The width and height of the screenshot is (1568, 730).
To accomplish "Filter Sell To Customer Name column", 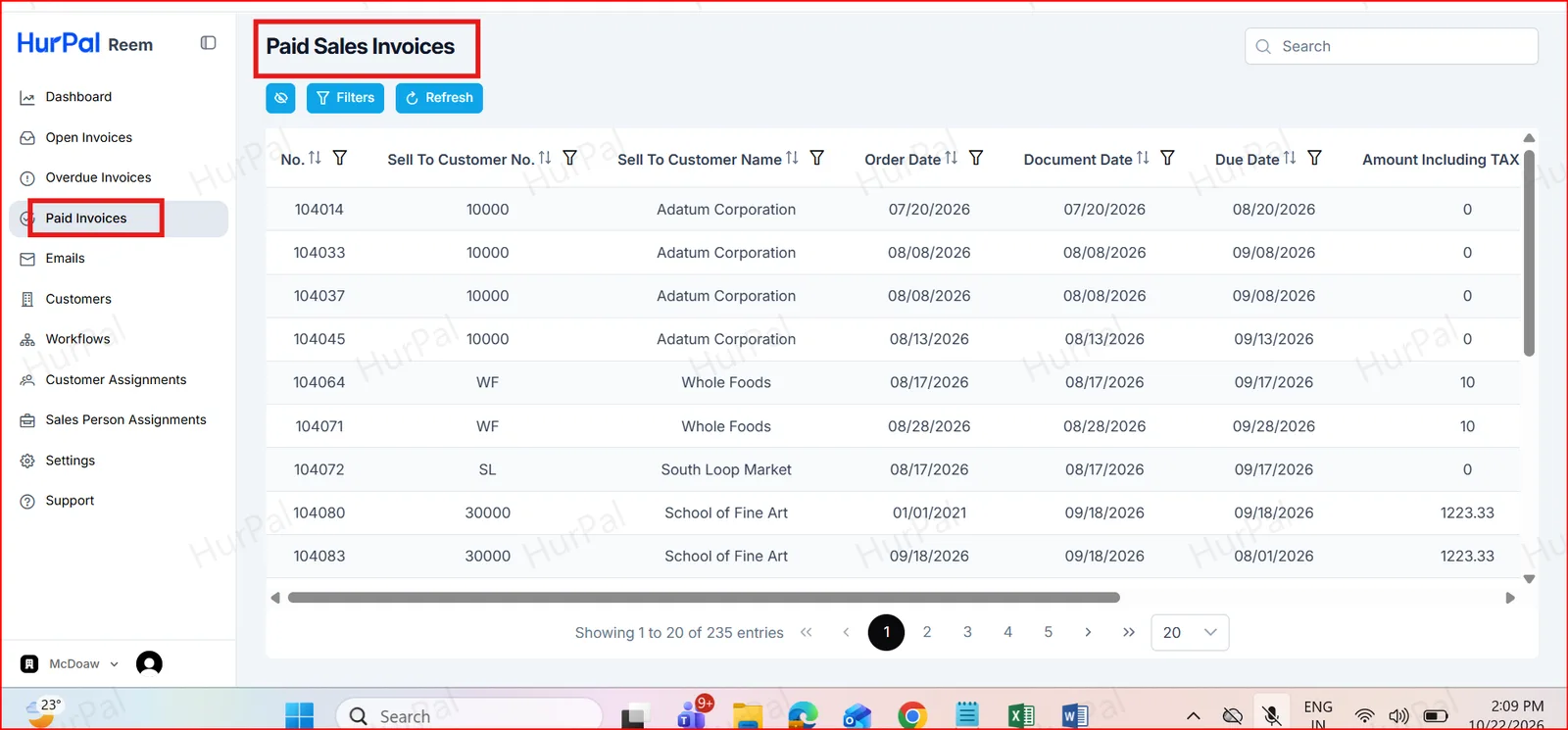I will click(817, 158).
